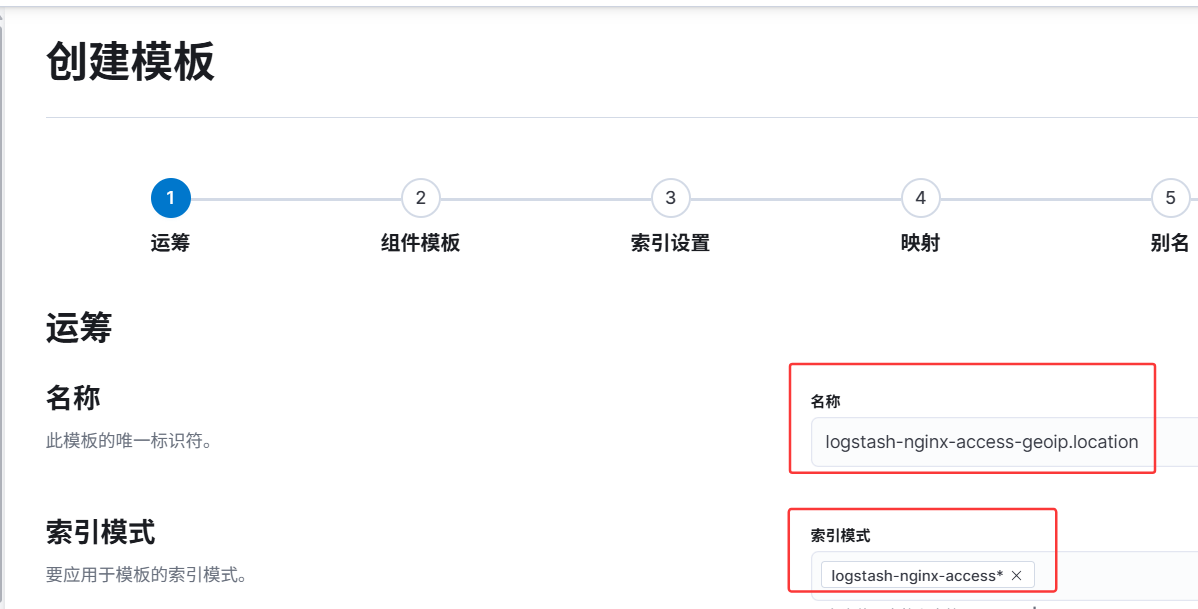
Task: Go to the 索引设置 step label
Action: click(670, 243)
